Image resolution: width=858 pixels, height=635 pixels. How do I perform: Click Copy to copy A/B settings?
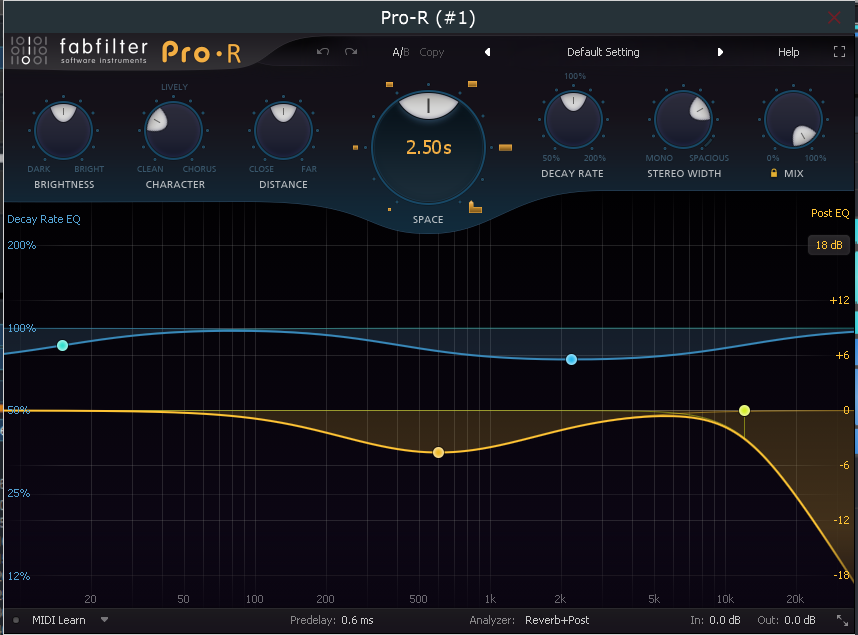432,52
